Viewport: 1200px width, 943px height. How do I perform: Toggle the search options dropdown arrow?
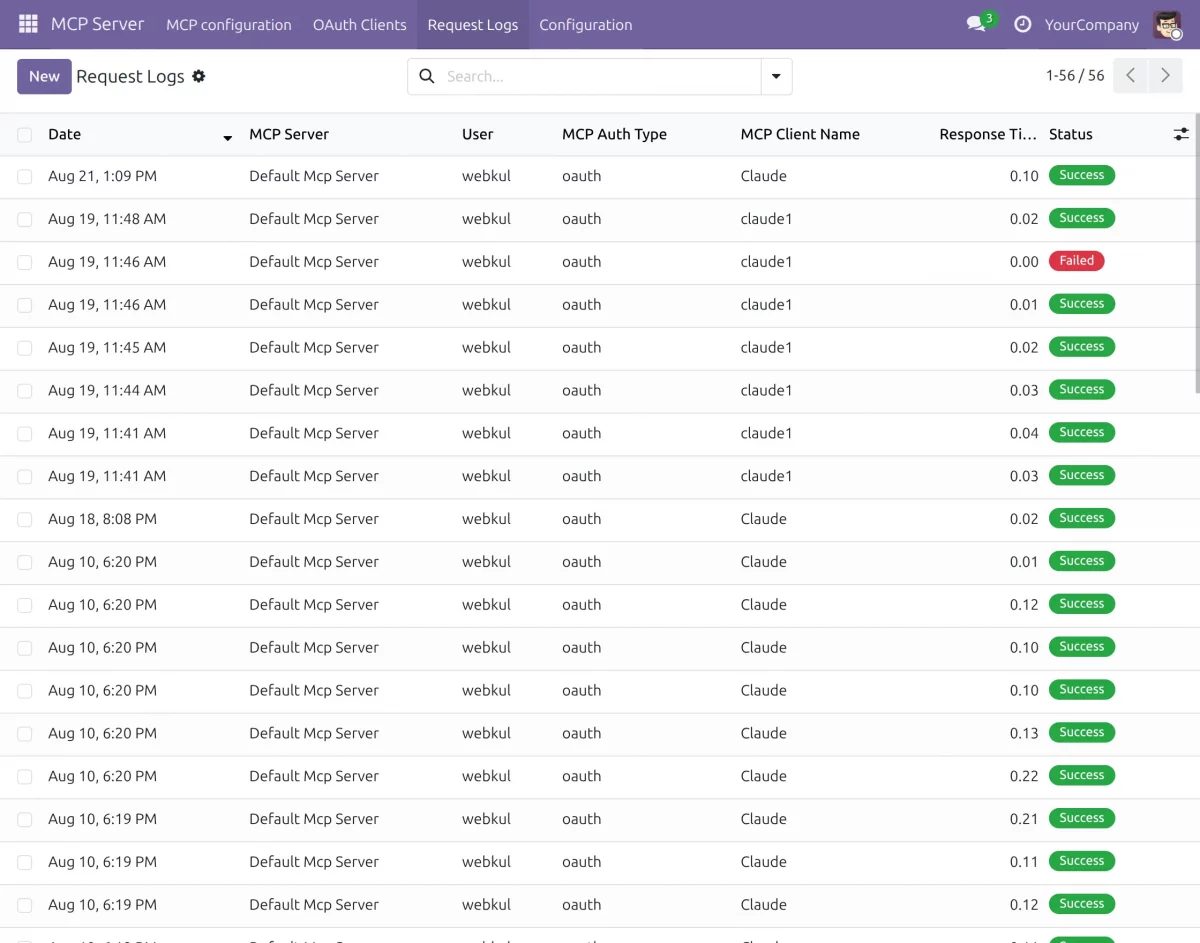click(776, 76)
